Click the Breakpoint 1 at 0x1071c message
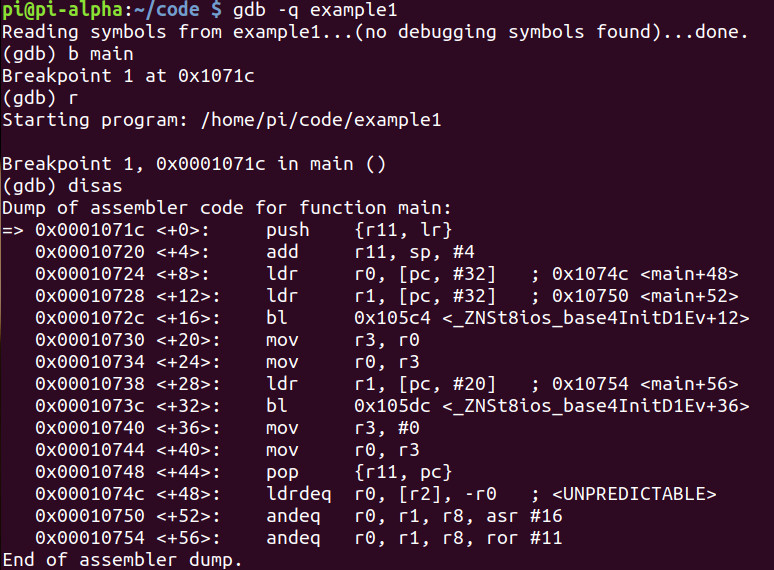This screenshot has width=774, height=570. (128, 76)
